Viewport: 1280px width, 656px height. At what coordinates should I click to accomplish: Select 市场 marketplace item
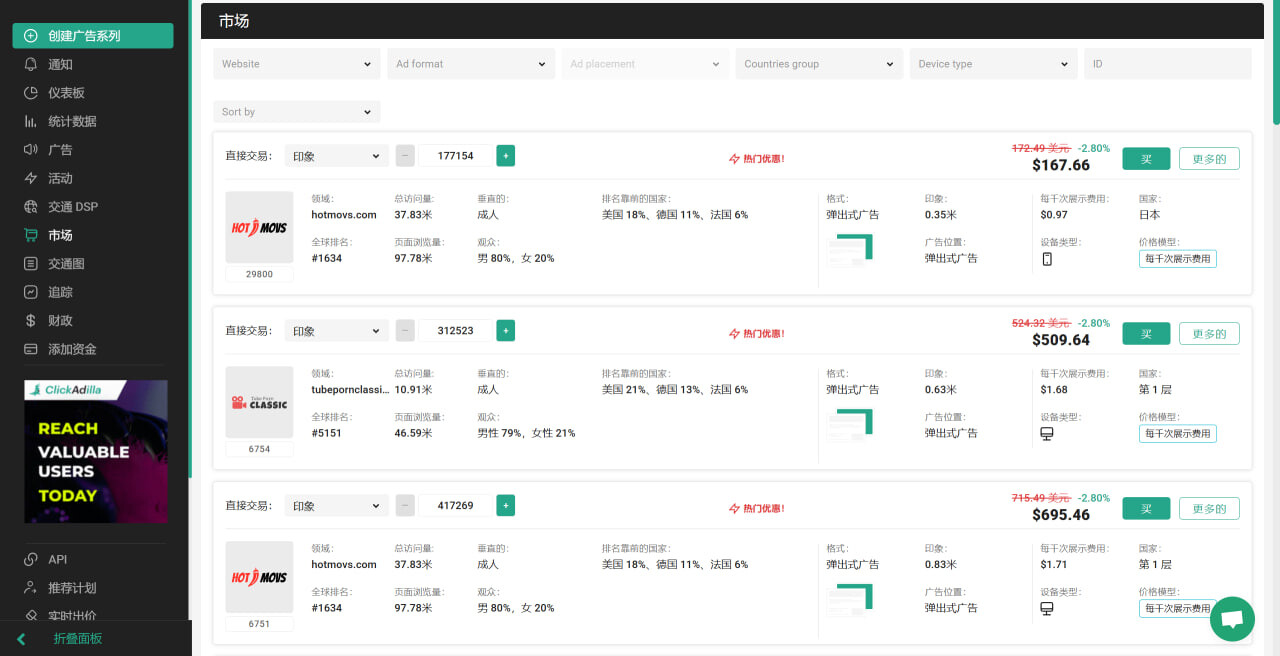[x=60, y=235]
